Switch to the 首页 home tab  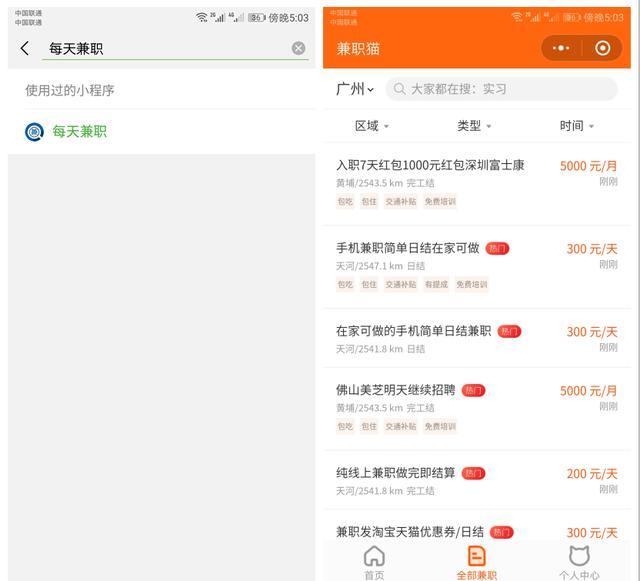coord(374,562)
